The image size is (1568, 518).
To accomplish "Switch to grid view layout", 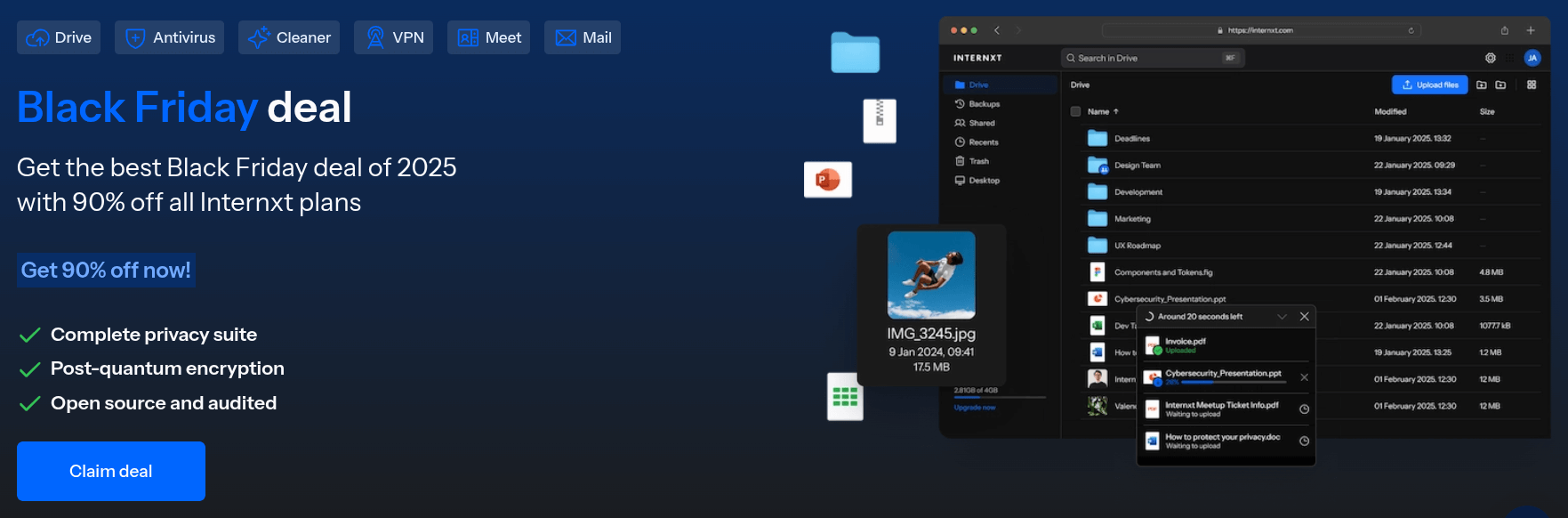I will (1532, 85).
